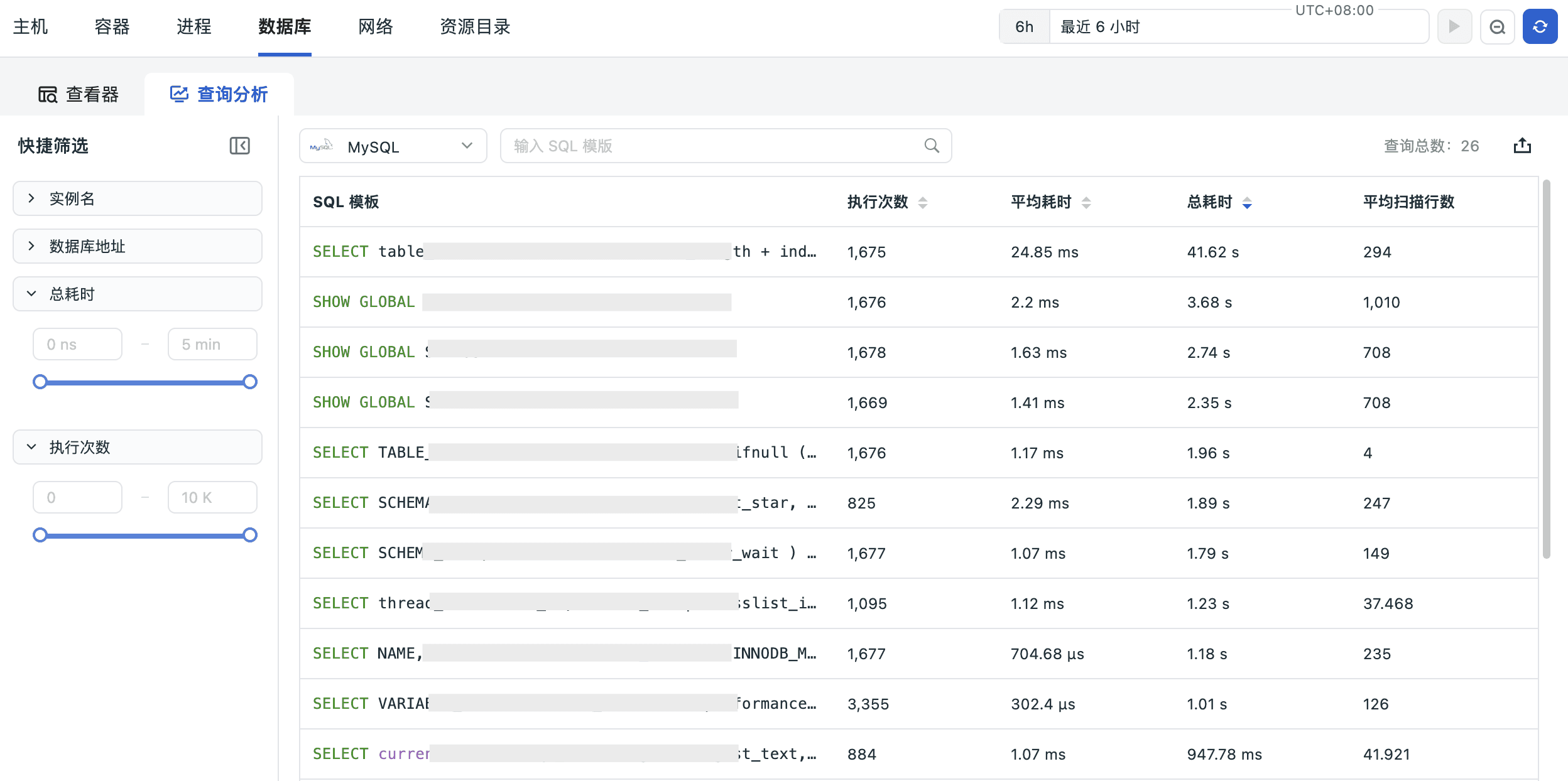
Task: Open the SHOW GLOBAL row with 1,678 executions
Action: tap(918, 352)
